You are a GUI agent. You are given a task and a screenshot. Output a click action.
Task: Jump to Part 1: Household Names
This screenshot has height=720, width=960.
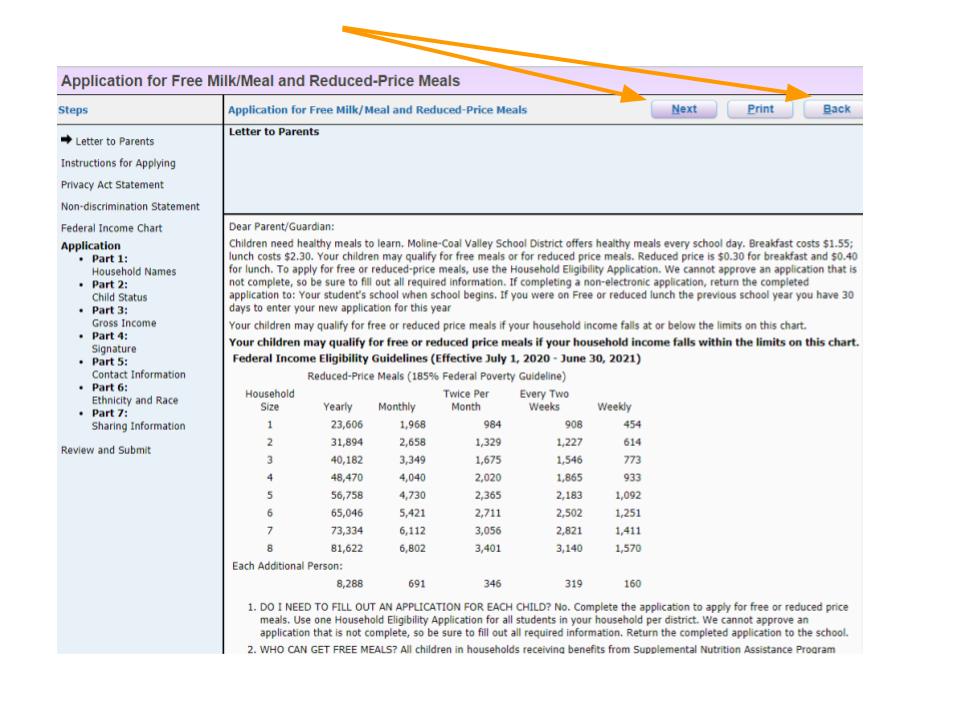(132, 264)
